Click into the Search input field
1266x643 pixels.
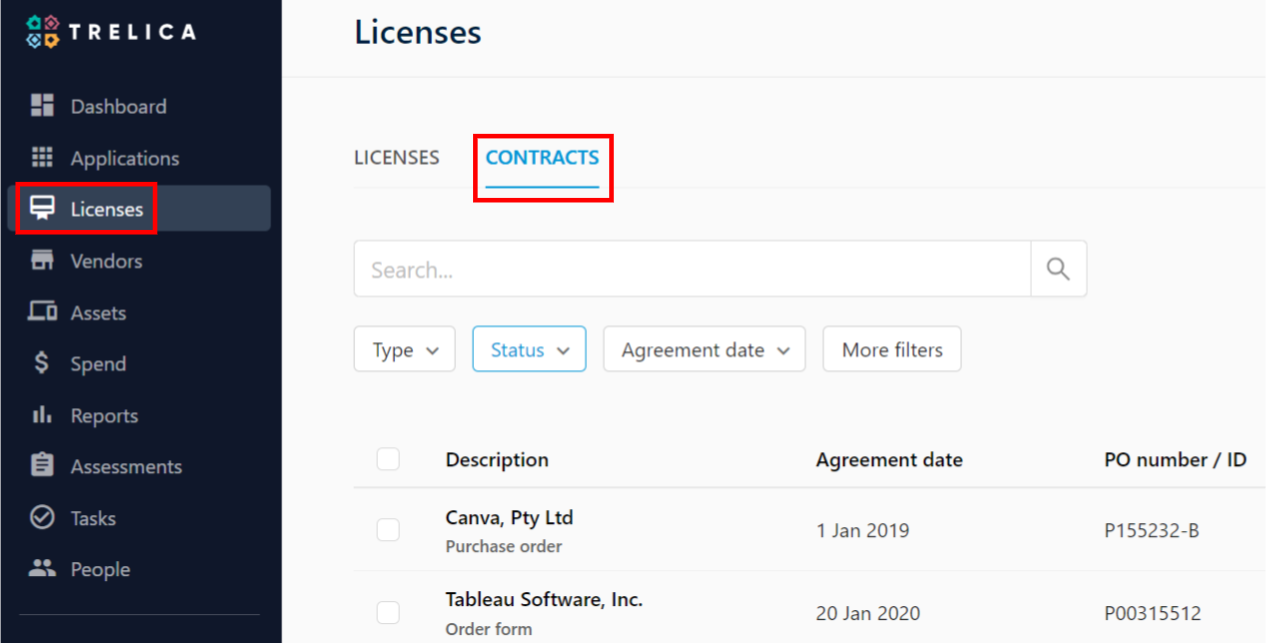pos(692,269)
